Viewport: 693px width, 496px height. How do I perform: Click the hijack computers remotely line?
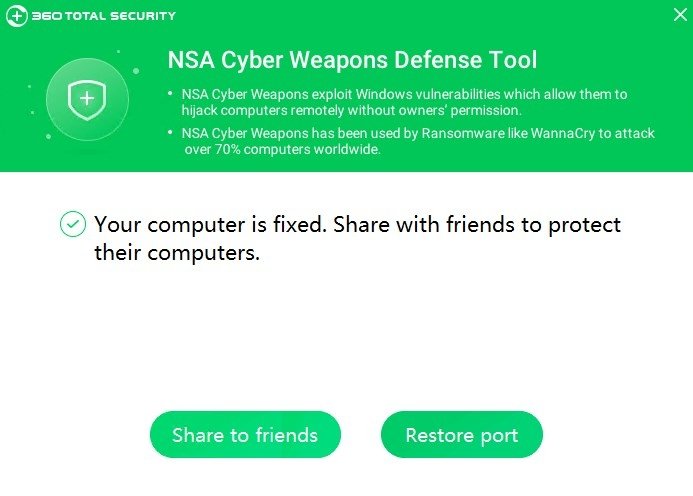pyautogui.click(x=351, y=110)
